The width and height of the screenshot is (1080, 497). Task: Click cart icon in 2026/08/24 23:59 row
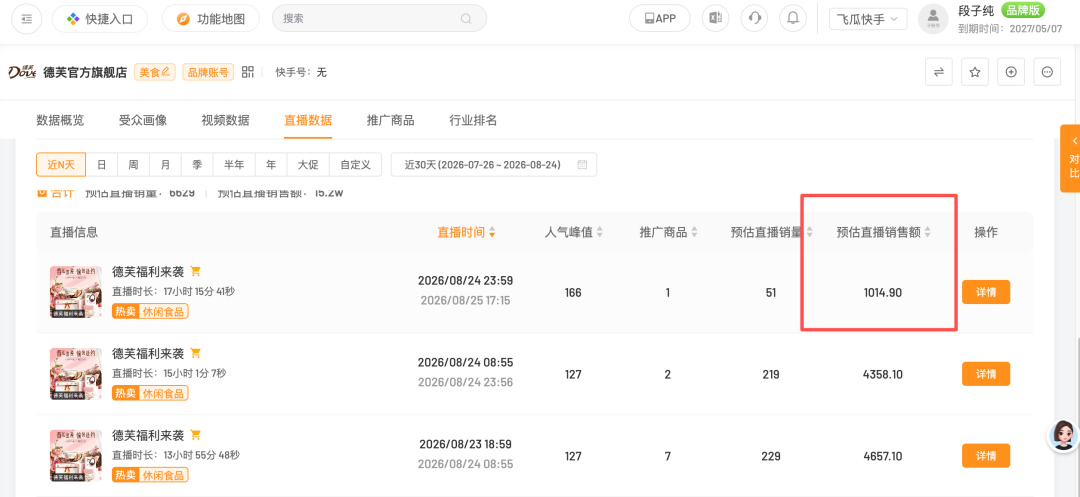click(x=196, y=271)
